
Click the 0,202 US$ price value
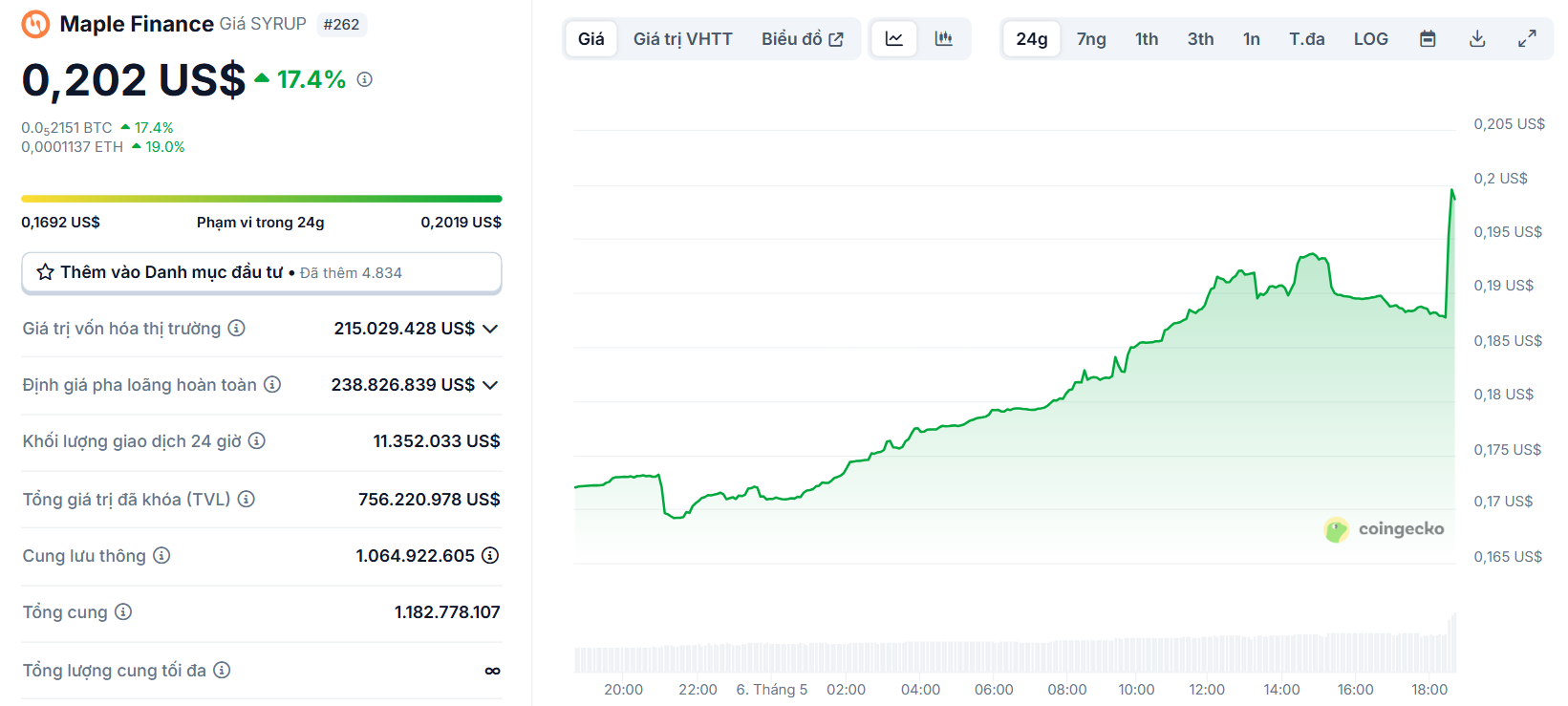(x=134, y=79)
